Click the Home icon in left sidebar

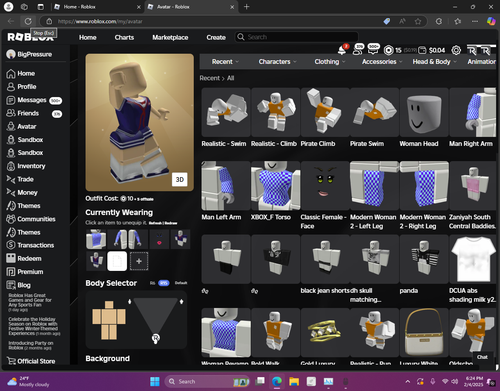click(x=11, y=74)
